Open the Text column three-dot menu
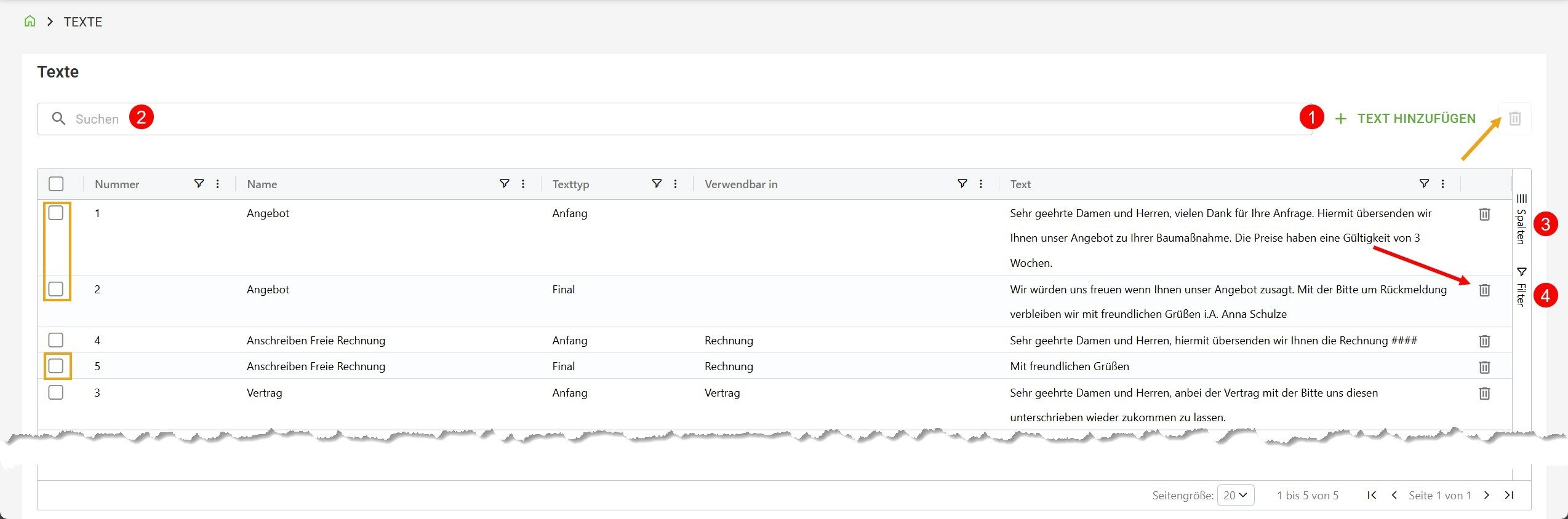 (1442, 184)
